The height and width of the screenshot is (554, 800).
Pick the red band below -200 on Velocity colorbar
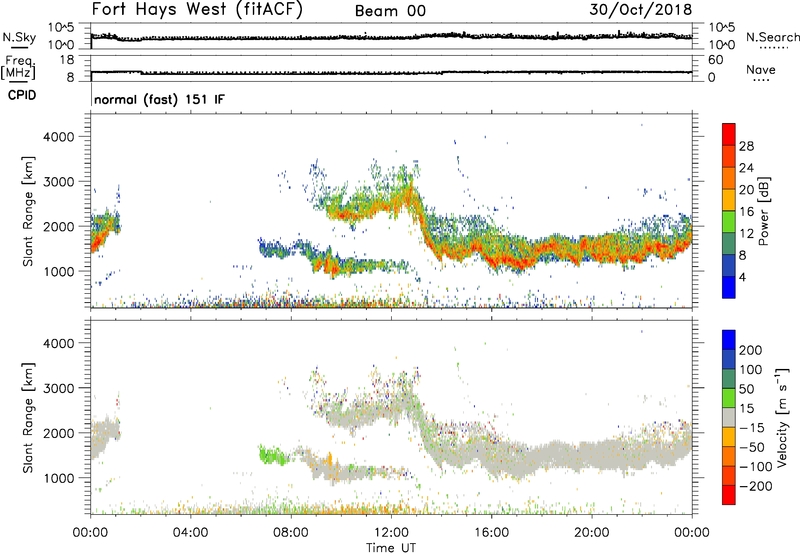(729, 495)
